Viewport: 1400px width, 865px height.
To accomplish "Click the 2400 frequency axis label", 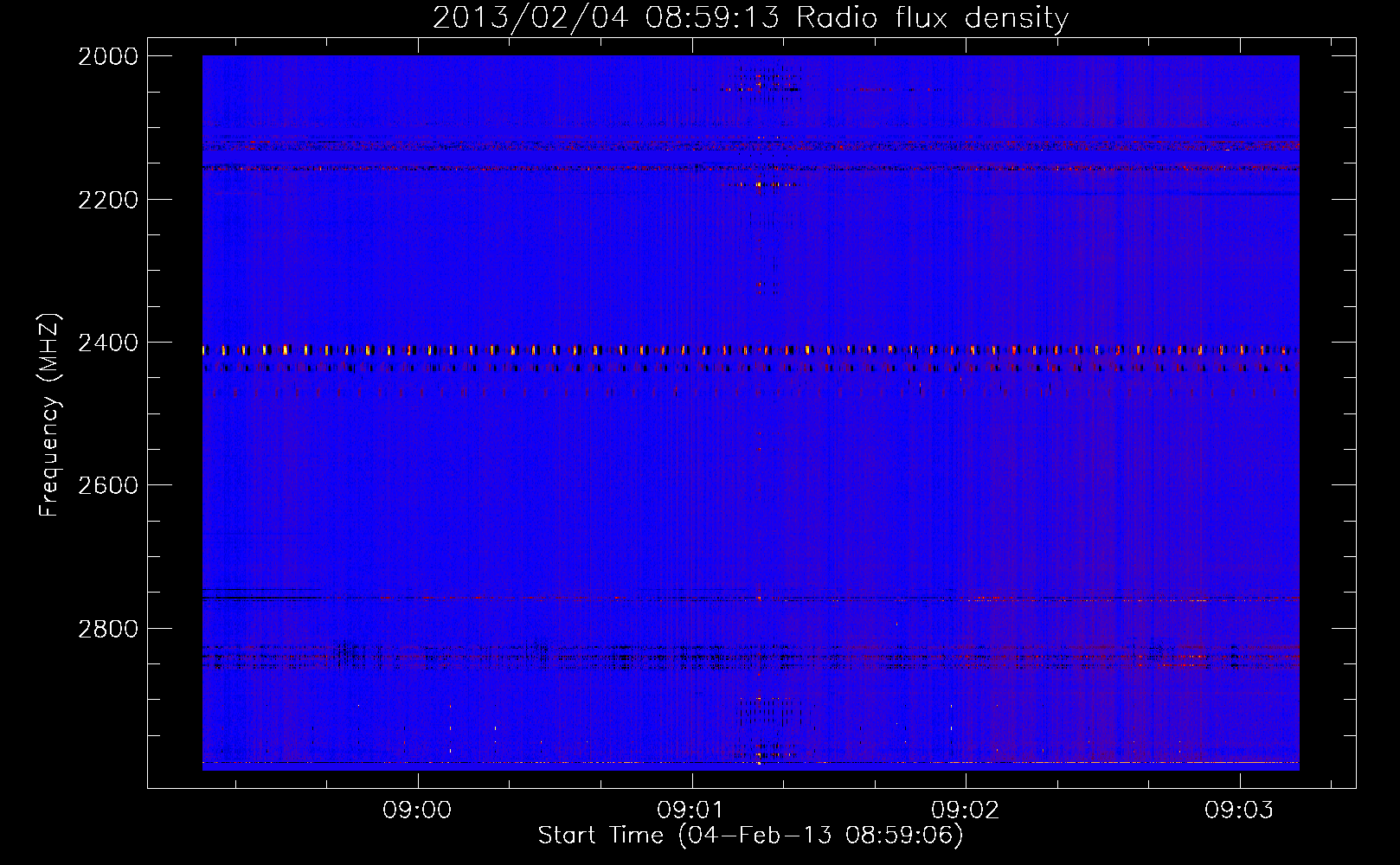I will click(x=108, y=343).
